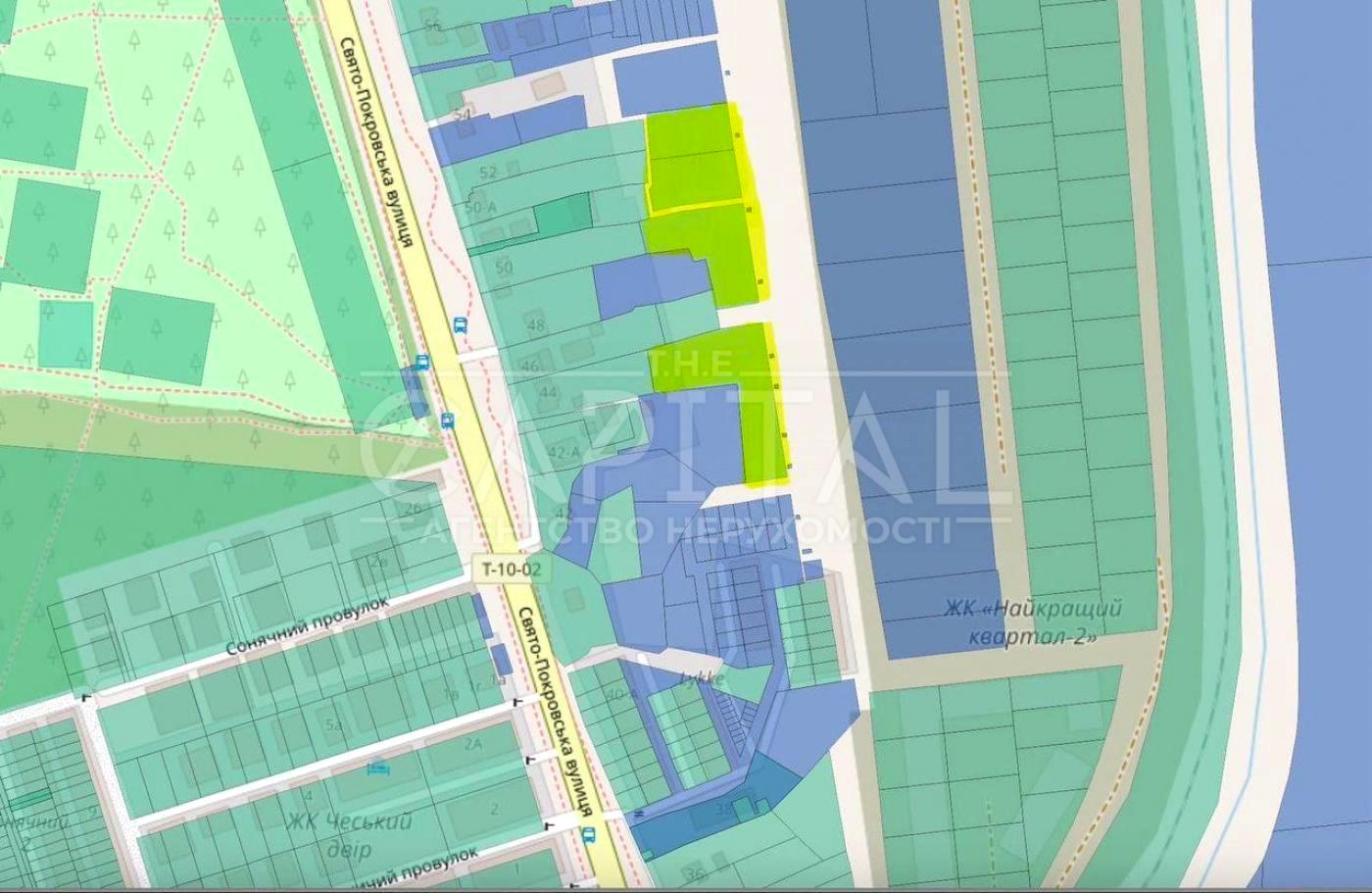The width and height of the screenshot is (1372, 893).
Task: Select the bus stop icon opposite house 46
Action: point(422,362)
